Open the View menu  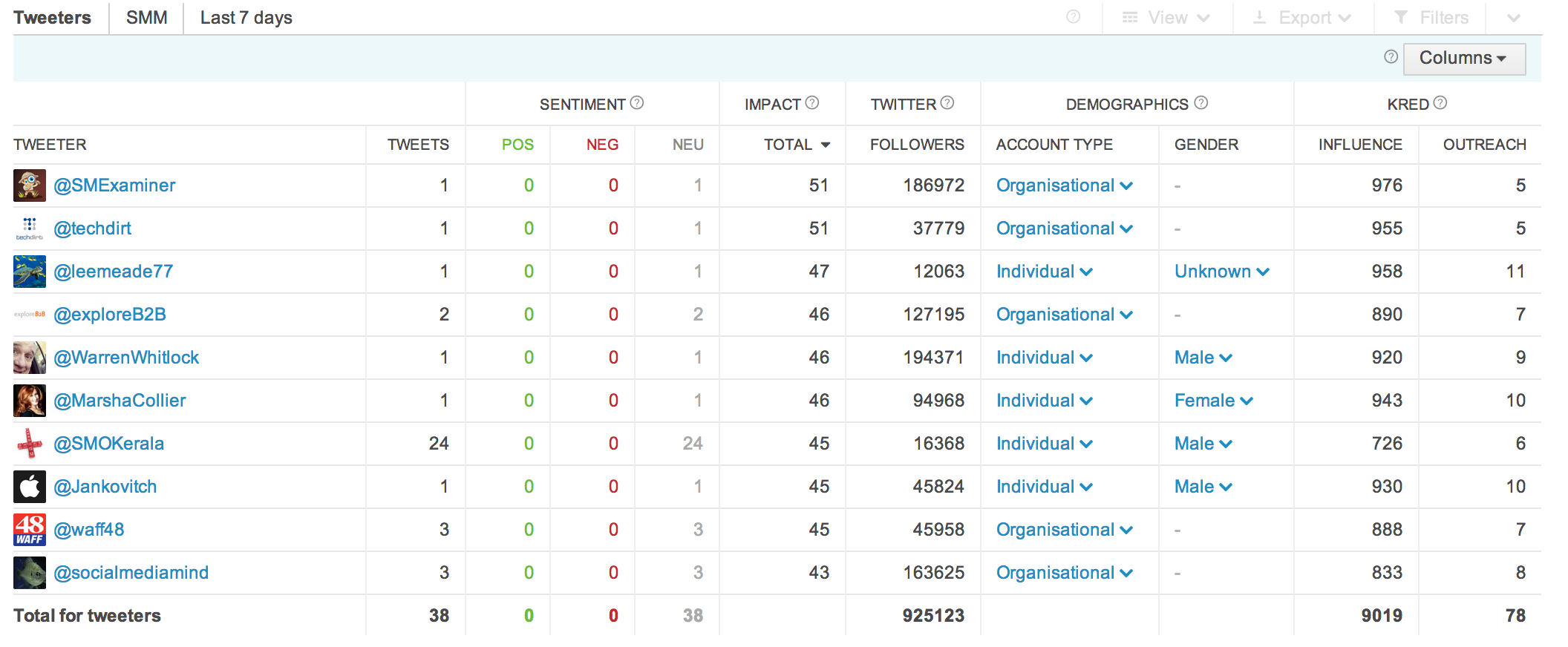(1166, 18)
